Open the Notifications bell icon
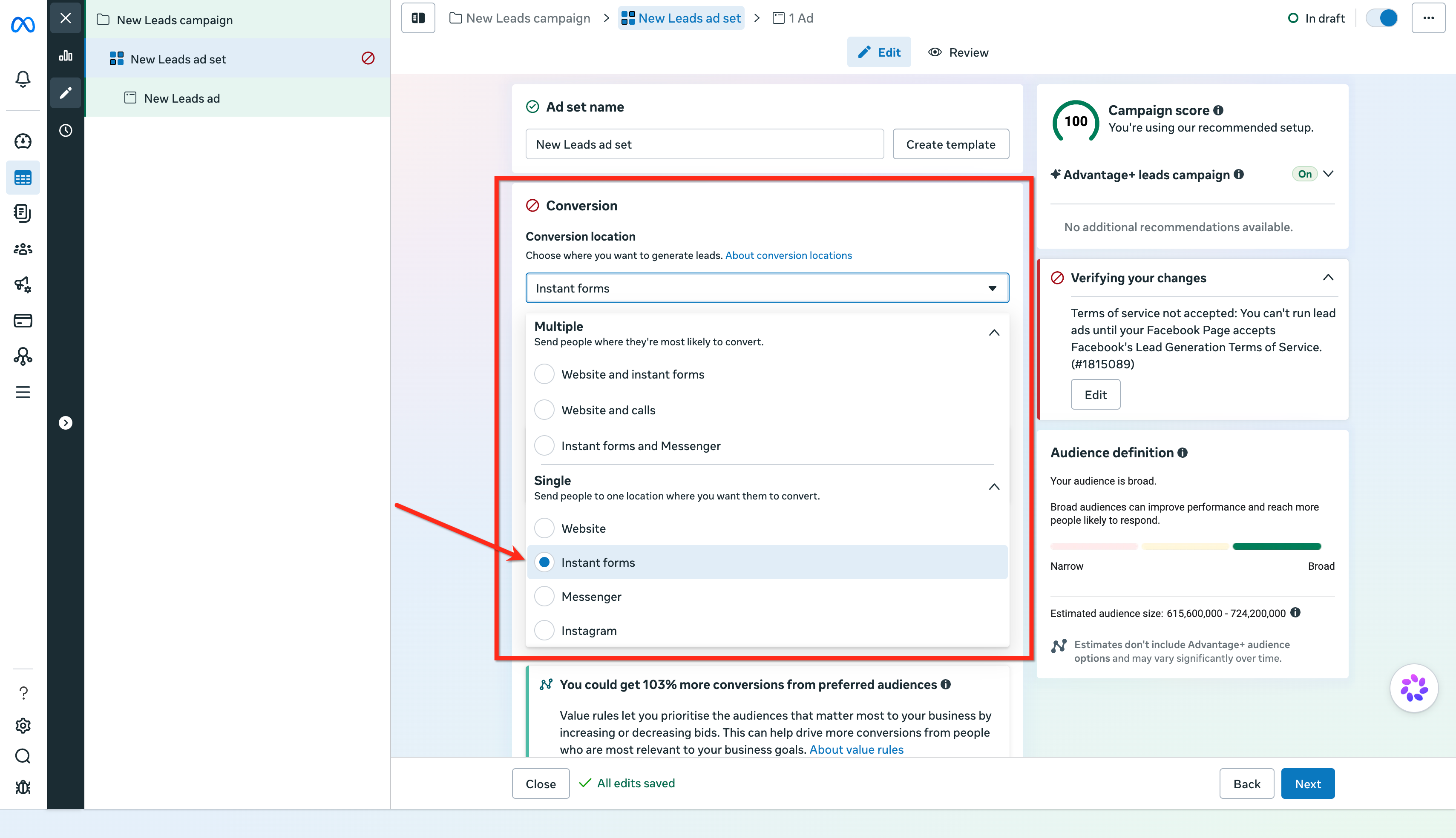 (x=23, y=78)
